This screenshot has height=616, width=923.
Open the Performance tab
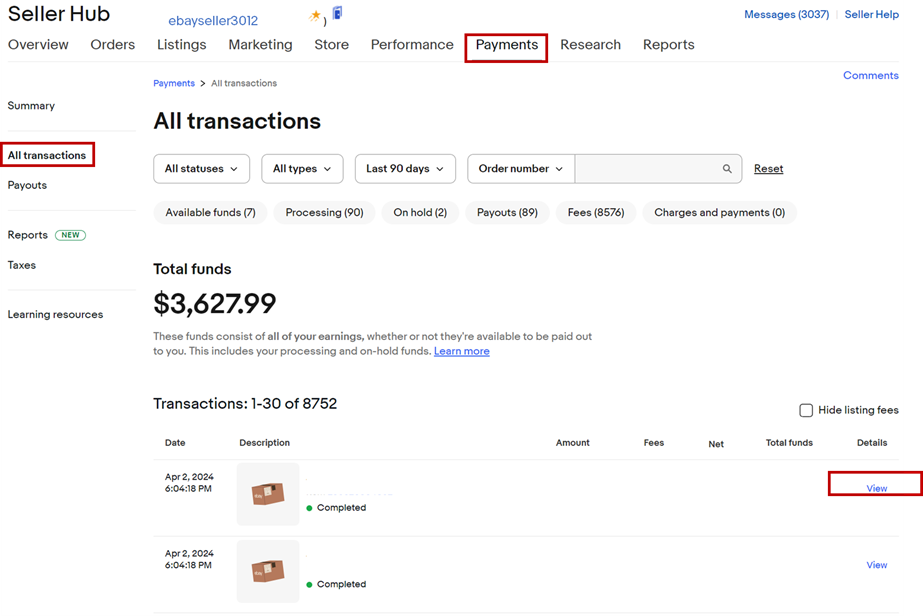click(x=412, y=45)
